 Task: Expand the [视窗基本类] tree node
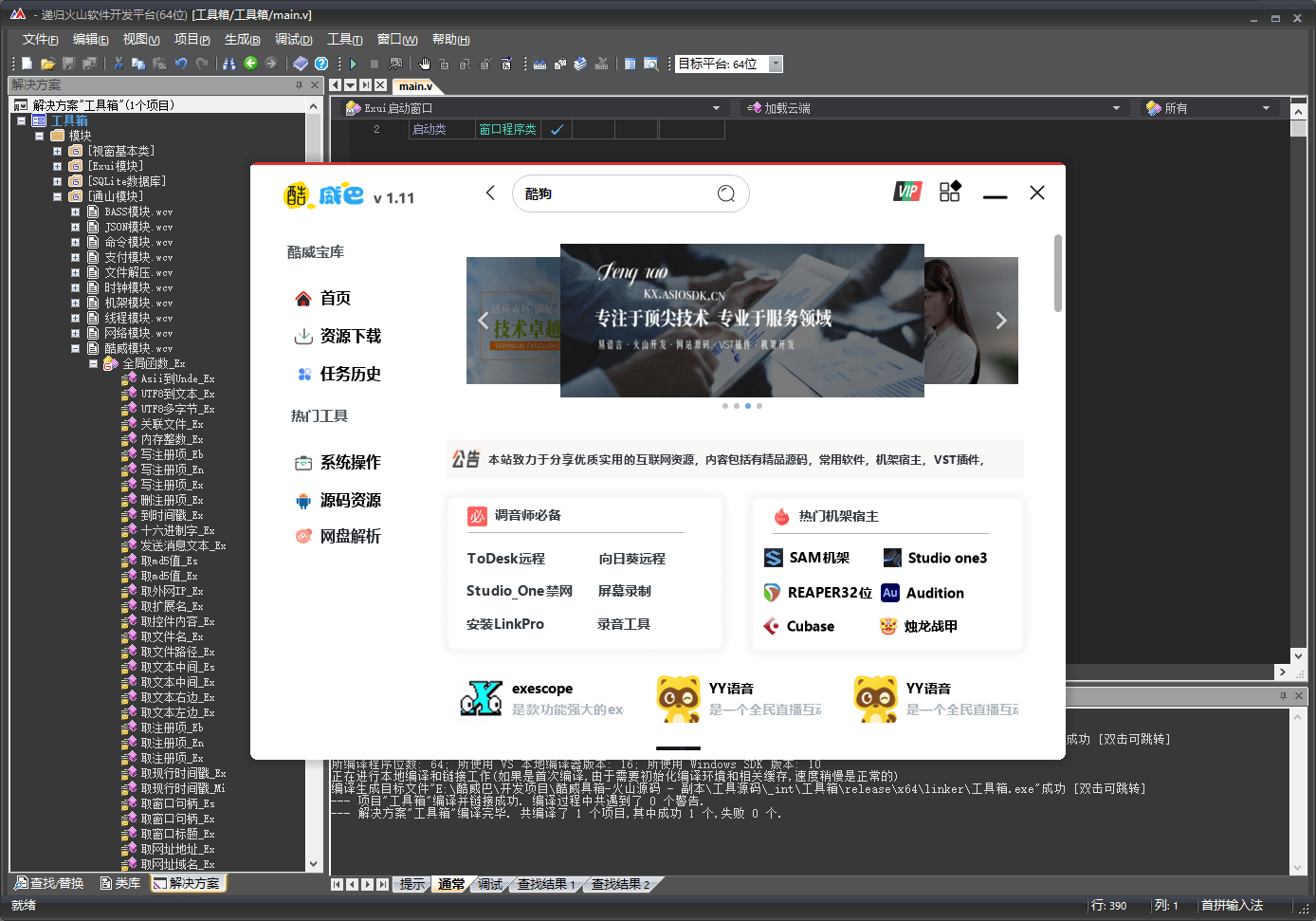[x=57, y=151]
